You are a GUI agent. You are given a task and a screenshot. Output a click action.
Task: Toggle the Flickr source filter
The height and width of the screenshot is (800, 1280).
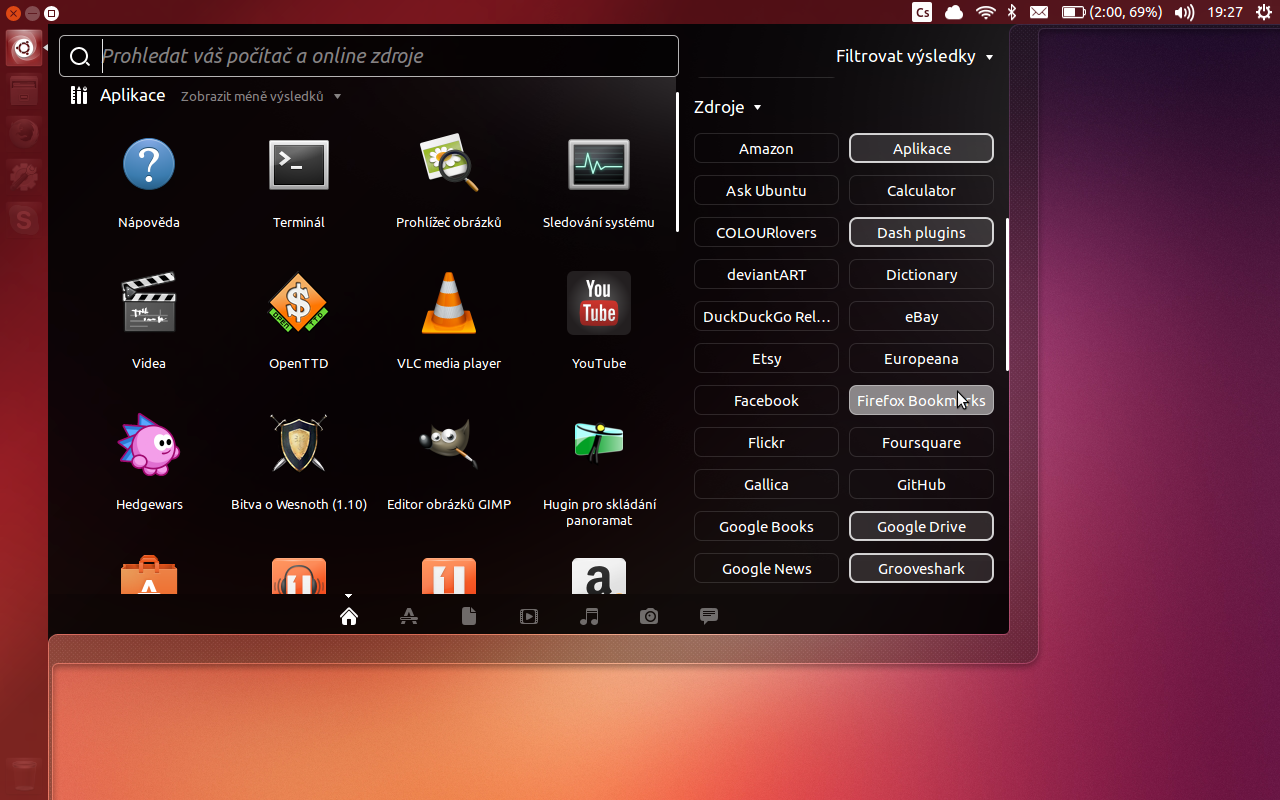(x=766, y=442)
